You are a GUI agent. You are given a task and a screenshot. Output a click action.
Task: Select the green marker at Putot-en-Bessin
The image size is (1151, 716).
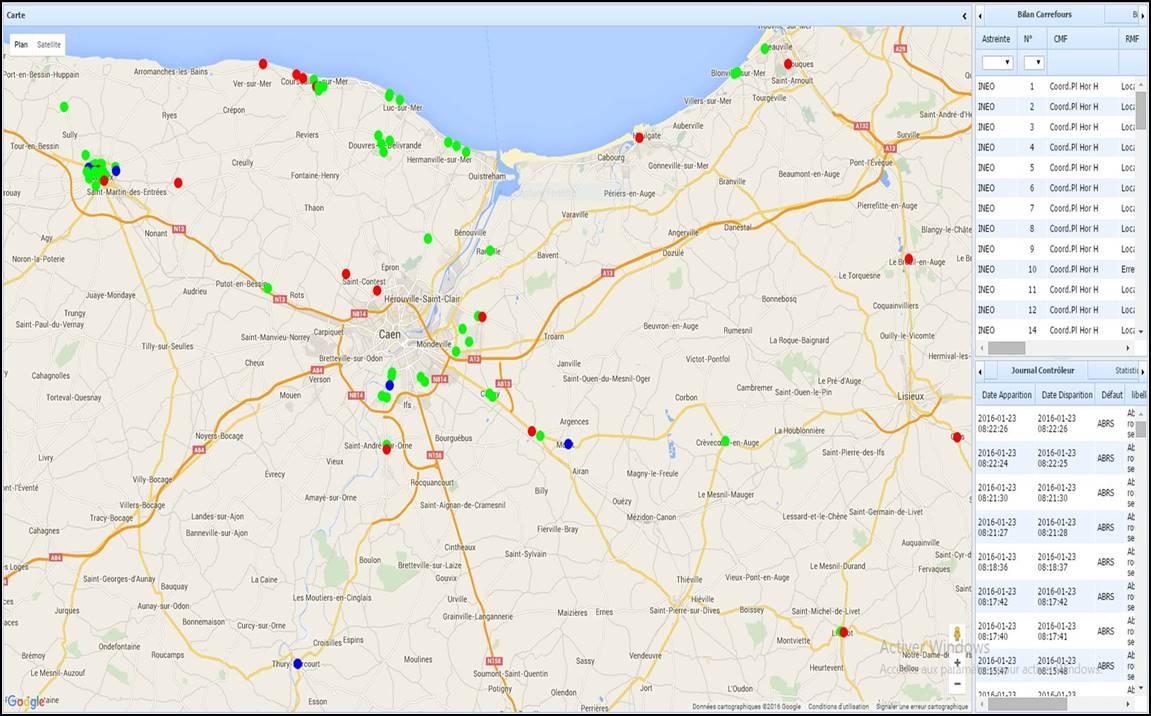point(267,288)
